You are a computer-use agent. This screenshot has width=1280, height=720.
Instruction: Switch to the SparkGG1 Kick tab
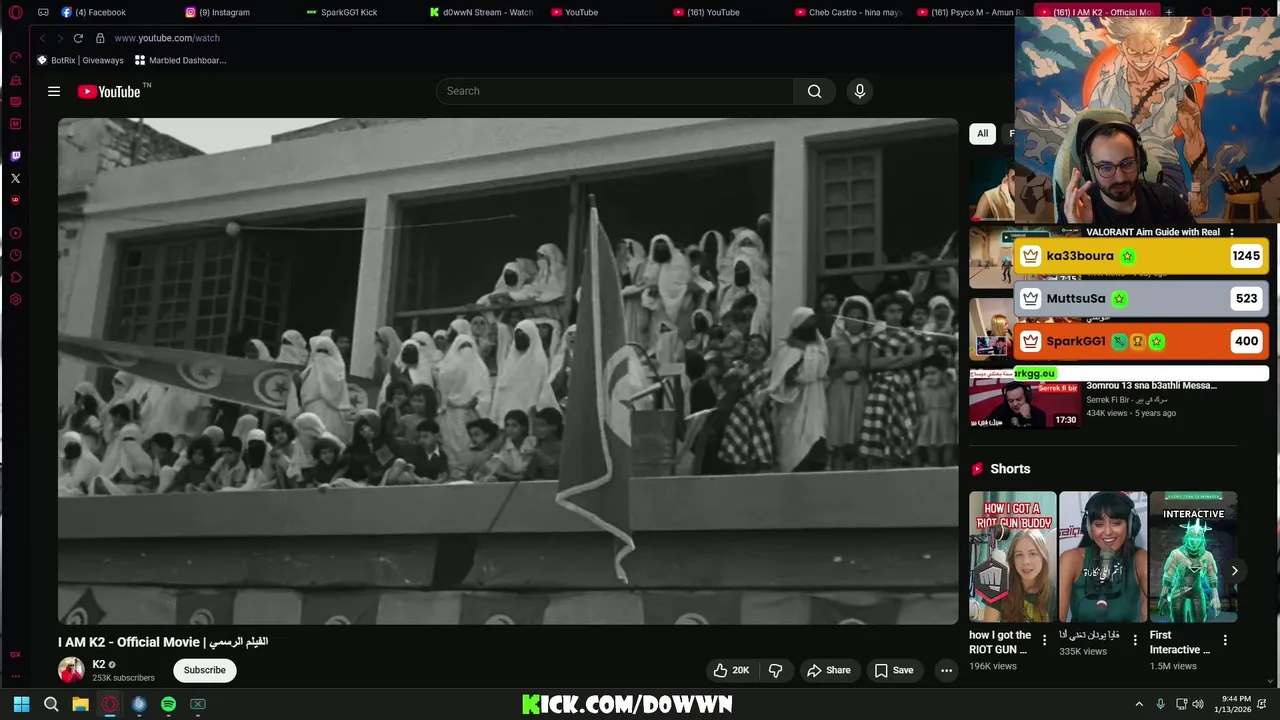click(x=342, y=12)
